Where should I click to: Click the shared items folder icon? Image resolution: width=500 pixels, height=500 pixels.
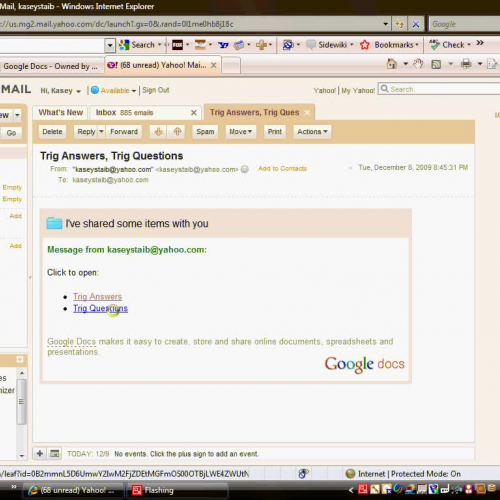click(54, 223)
